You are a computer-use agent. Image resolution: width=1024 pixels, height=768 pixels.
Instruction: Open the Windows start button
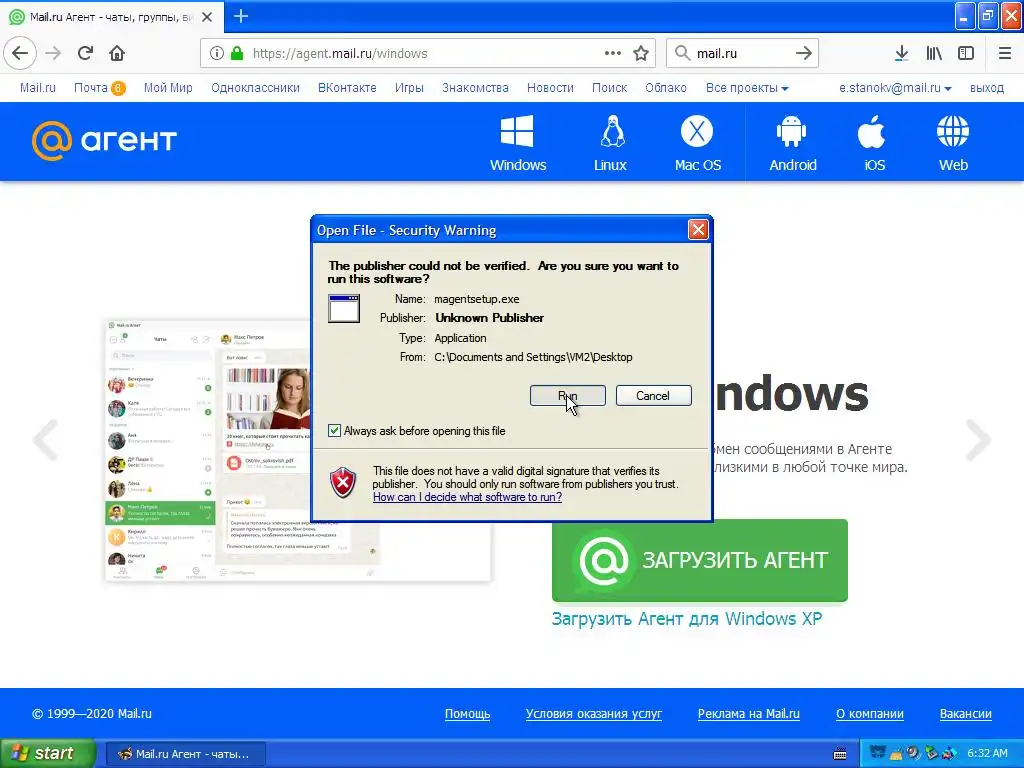(46, 754)
